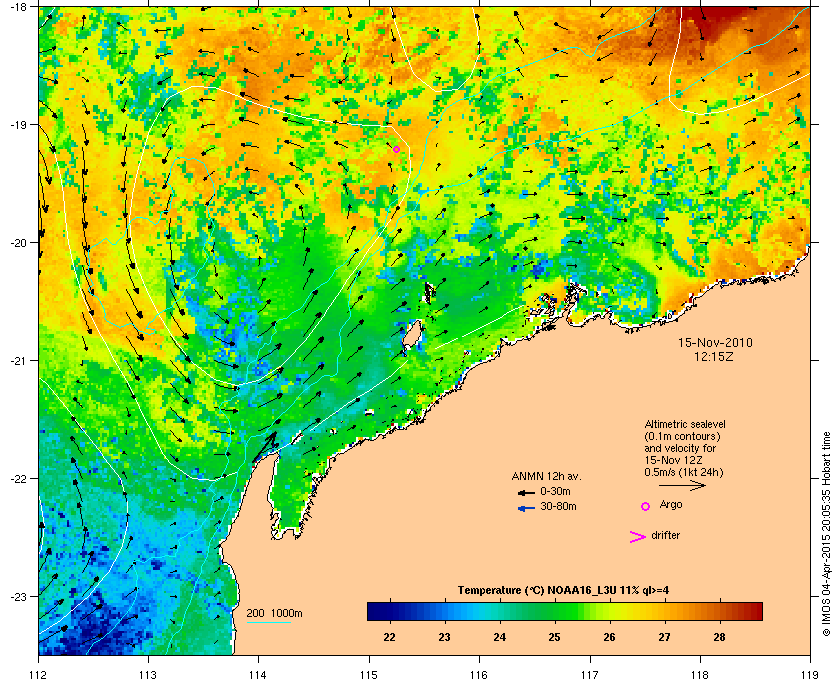
Task: Click the 'Argo' legend label
Action: [671, 505]
